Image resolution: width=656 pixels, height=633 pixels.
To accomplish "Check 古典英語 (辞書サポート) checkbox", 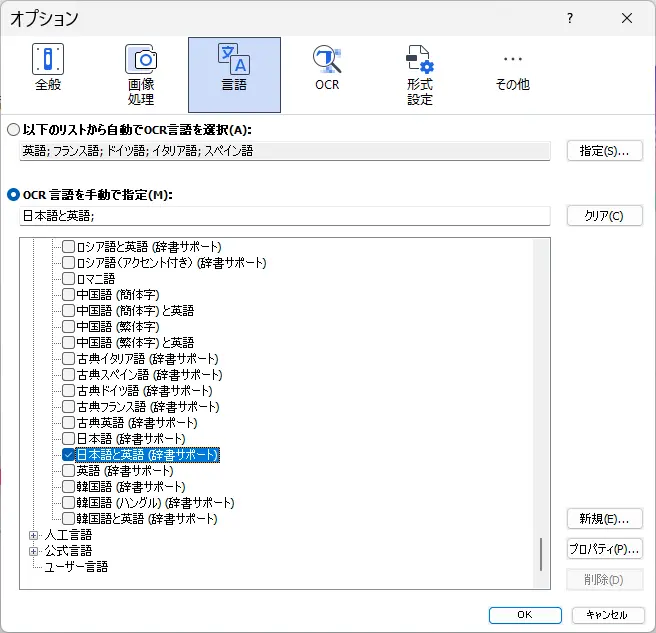I will 68,423.
